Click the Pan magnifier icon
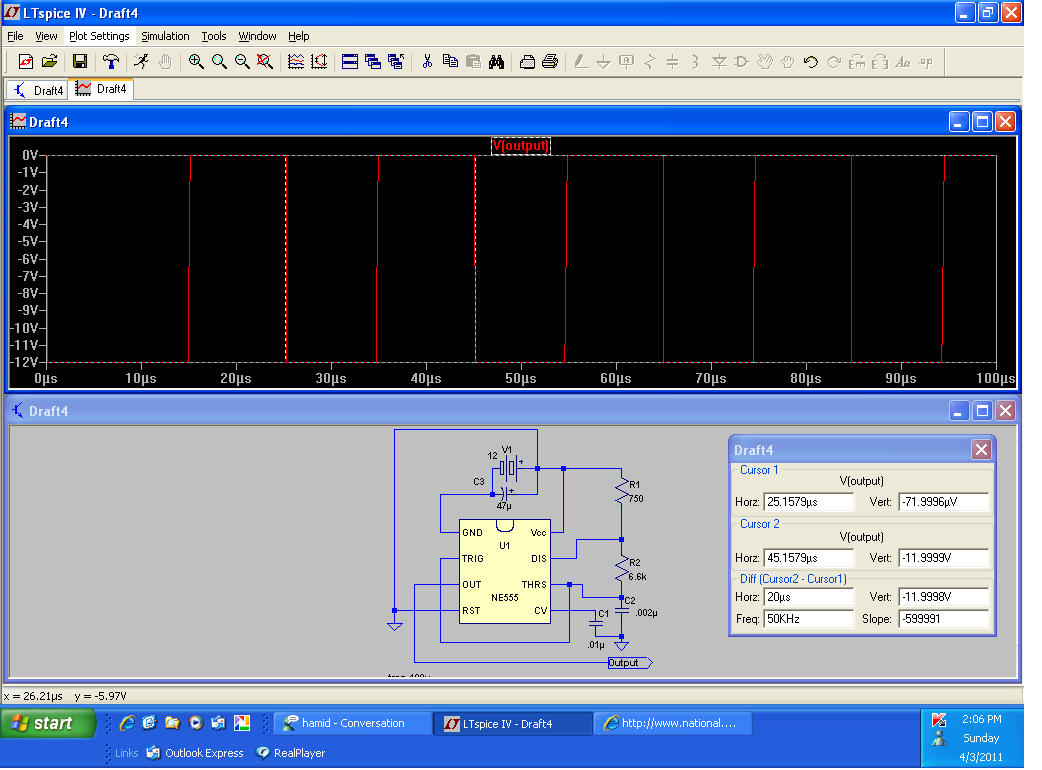 pos(219,62)
